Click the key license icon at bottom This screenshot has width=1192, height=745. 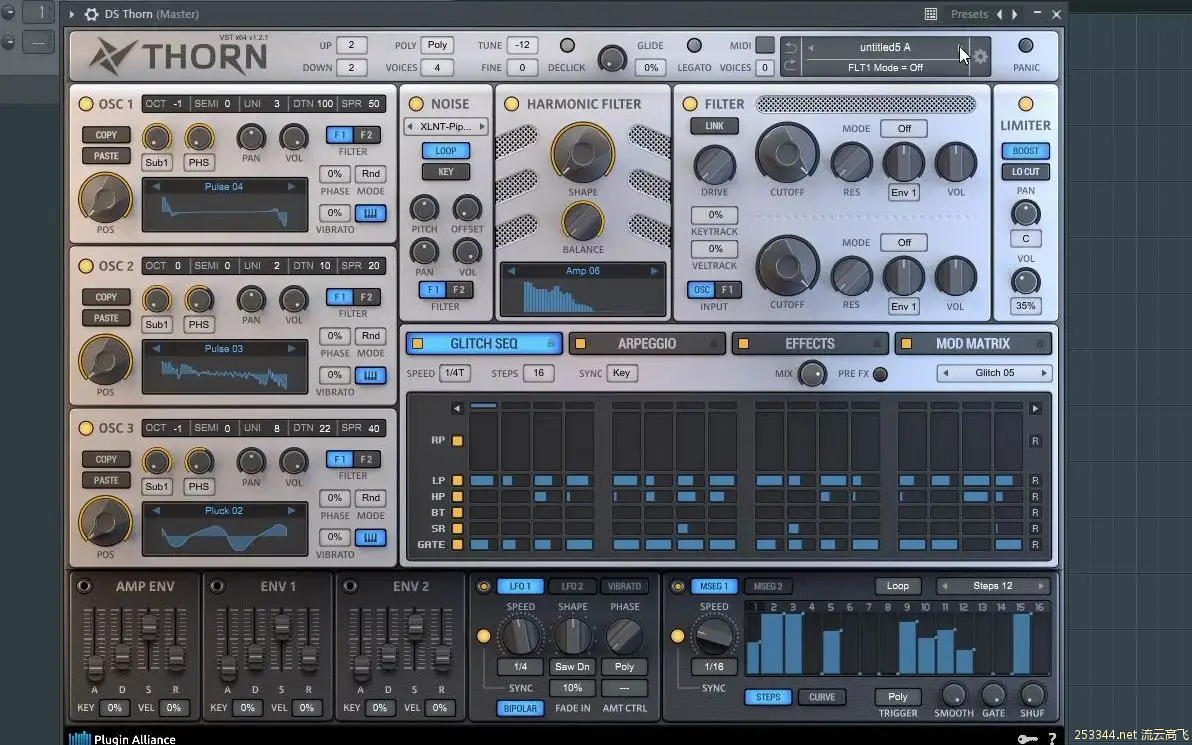click(1027, 738)
